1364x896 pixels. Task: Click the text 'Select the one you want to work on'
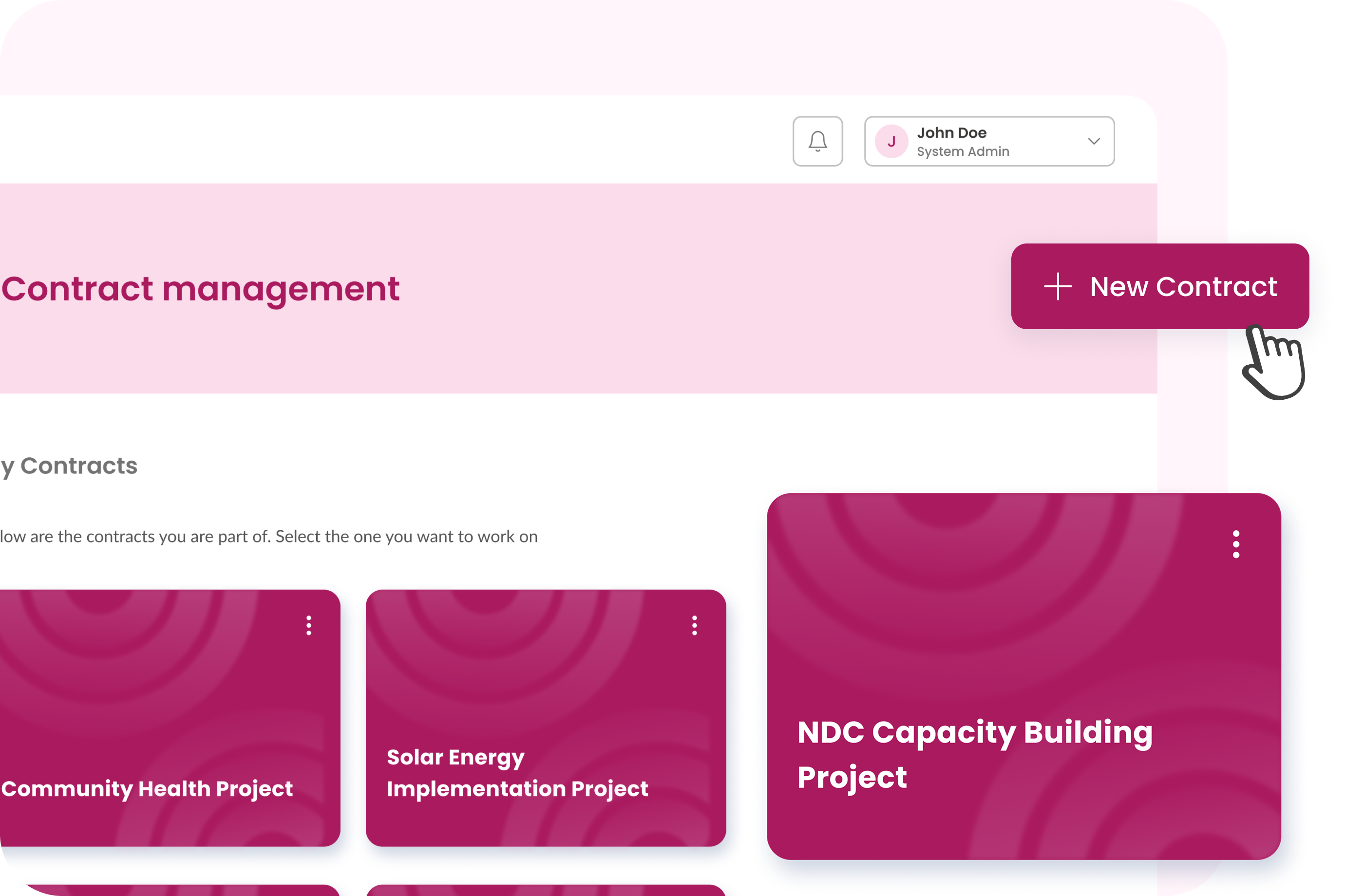(x=406, y=536)
